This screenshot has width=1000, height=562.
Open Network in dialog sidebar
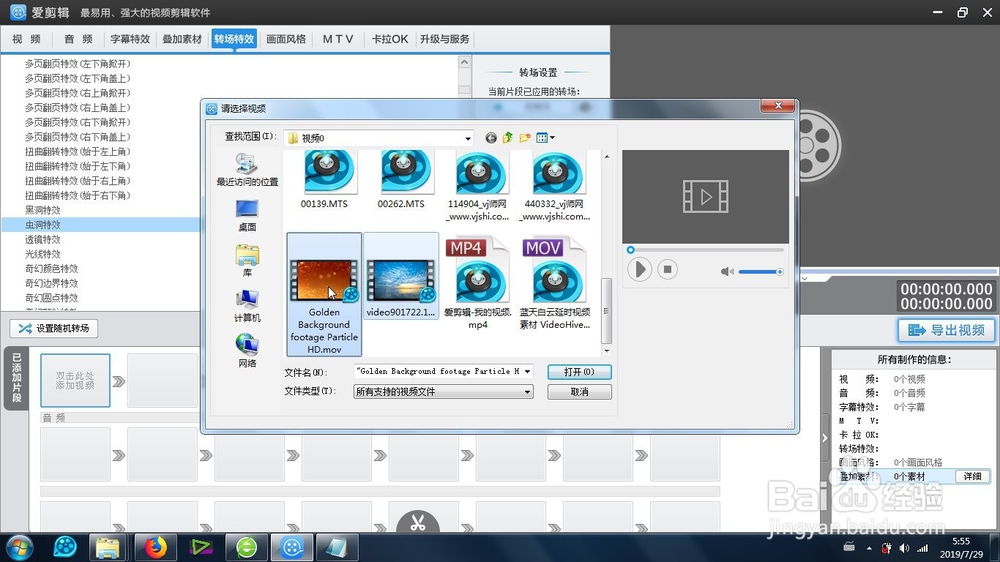pos(247,351)
